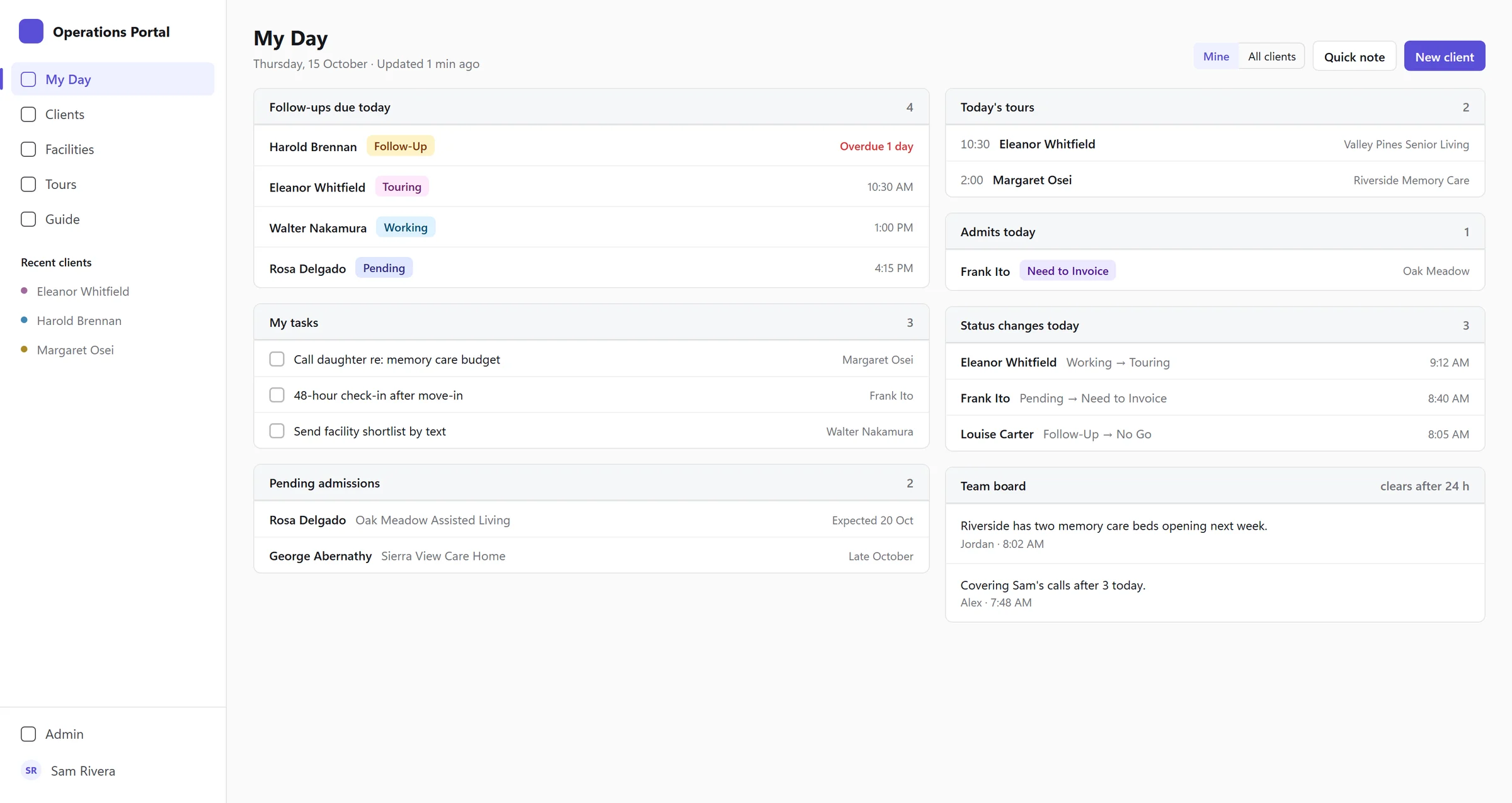
Task: Check the 48-hour check-in after move-in task
Action: [x=277, y=395]
